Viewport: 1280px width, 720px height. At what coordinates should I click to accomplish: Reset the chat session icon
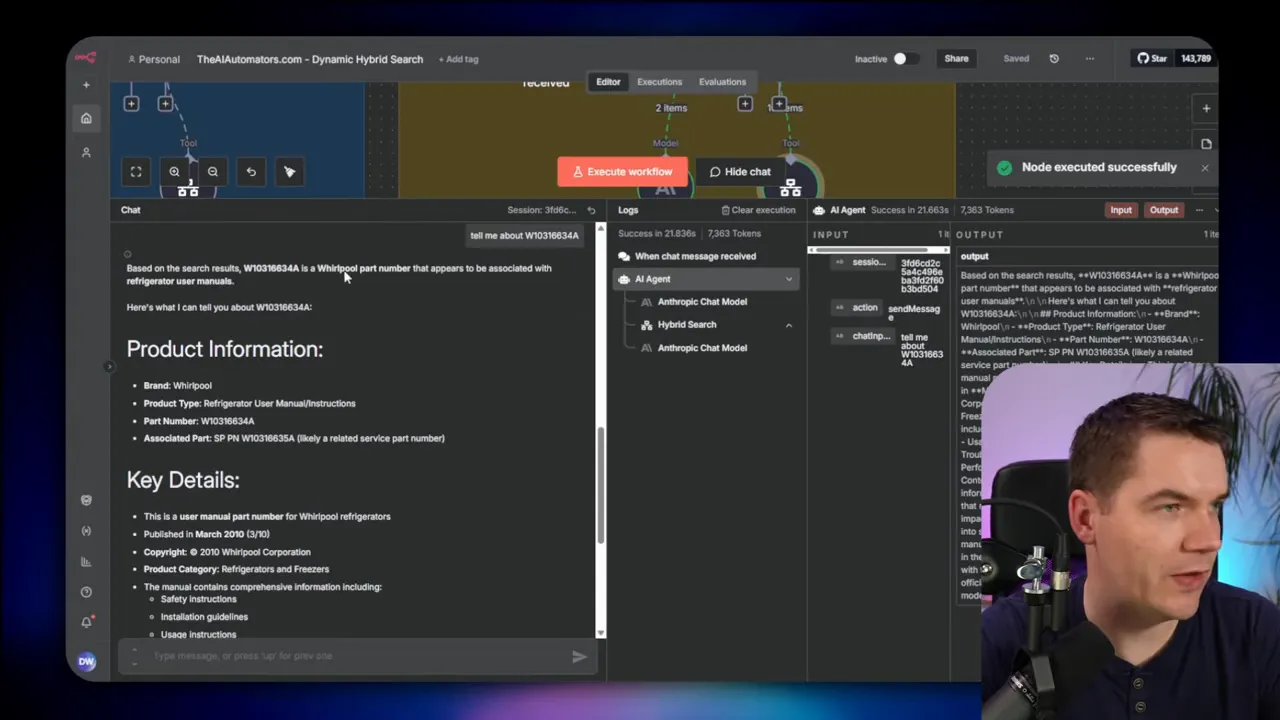tap(591, 210)
